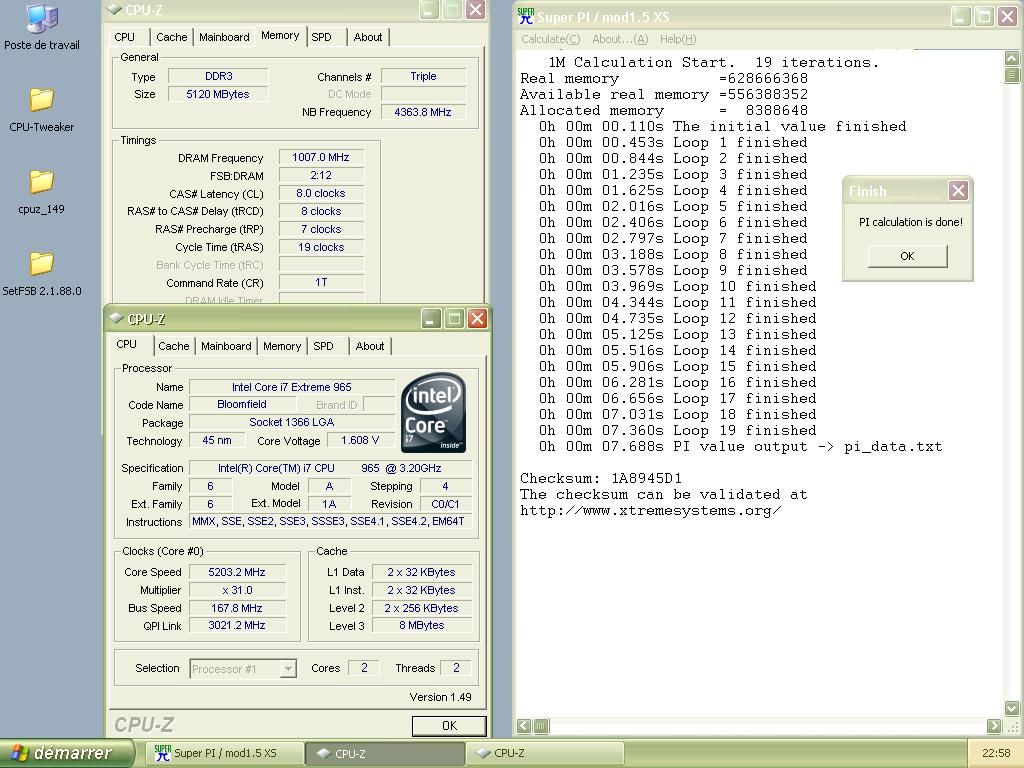Click the démarrer Start button
This screenshot has height=768, width=1024.
point(67,753)
